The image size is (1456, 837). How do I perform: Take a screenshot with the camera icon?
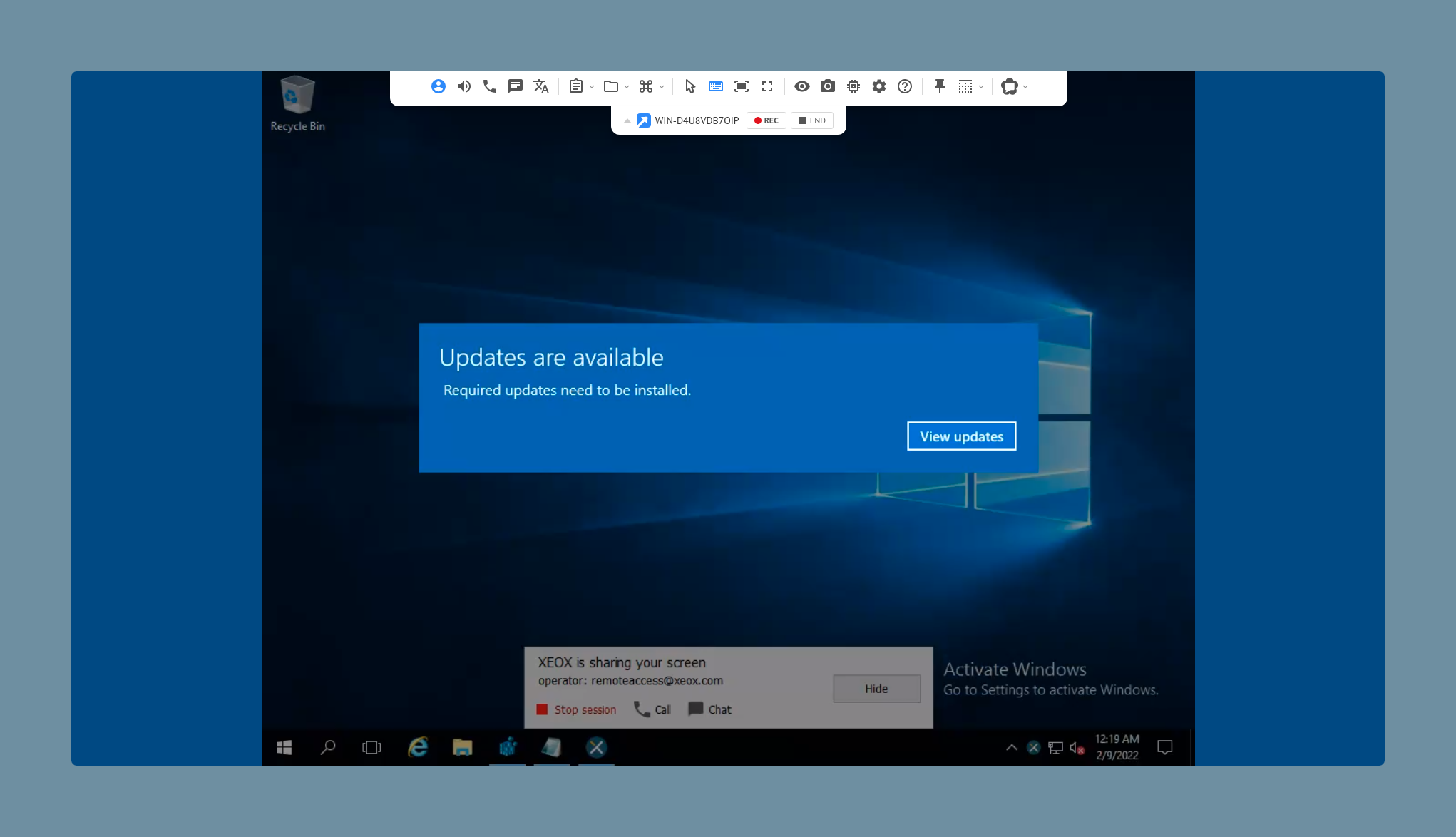(828, 86)
